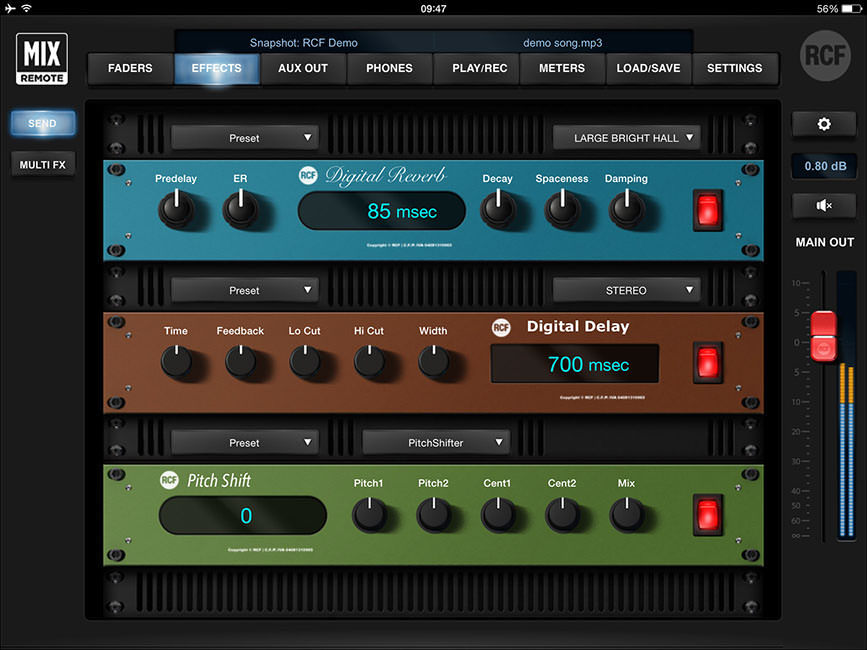Click the Send button
This screenshot has width=867, height=650.
point(42,124)
